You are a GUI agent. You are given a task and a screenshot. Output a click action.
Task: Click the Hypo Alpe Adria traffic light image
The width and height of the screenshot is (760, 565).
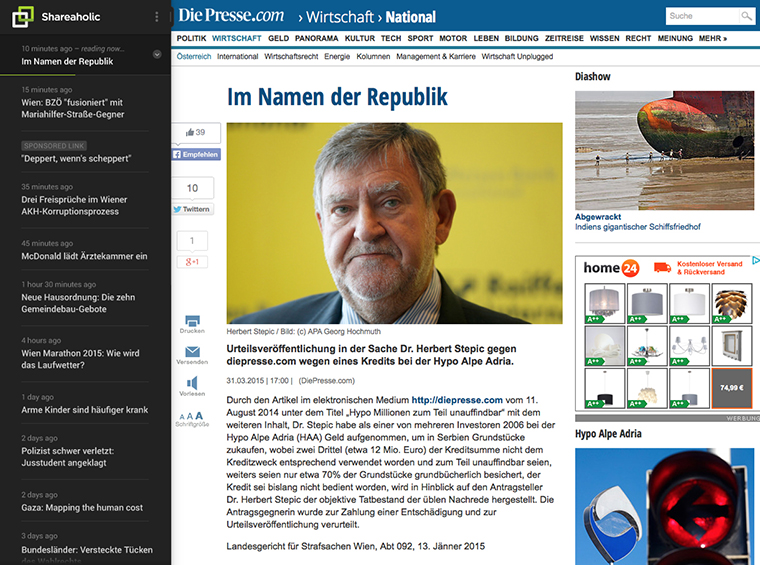click(x=665, y=506)
